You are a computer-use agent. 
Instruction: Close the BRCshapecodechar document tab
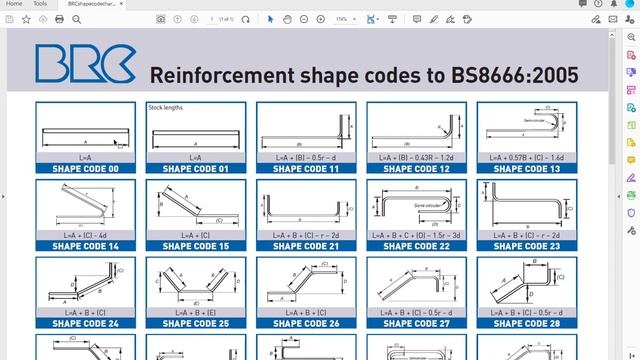click(x=121, y=4)
